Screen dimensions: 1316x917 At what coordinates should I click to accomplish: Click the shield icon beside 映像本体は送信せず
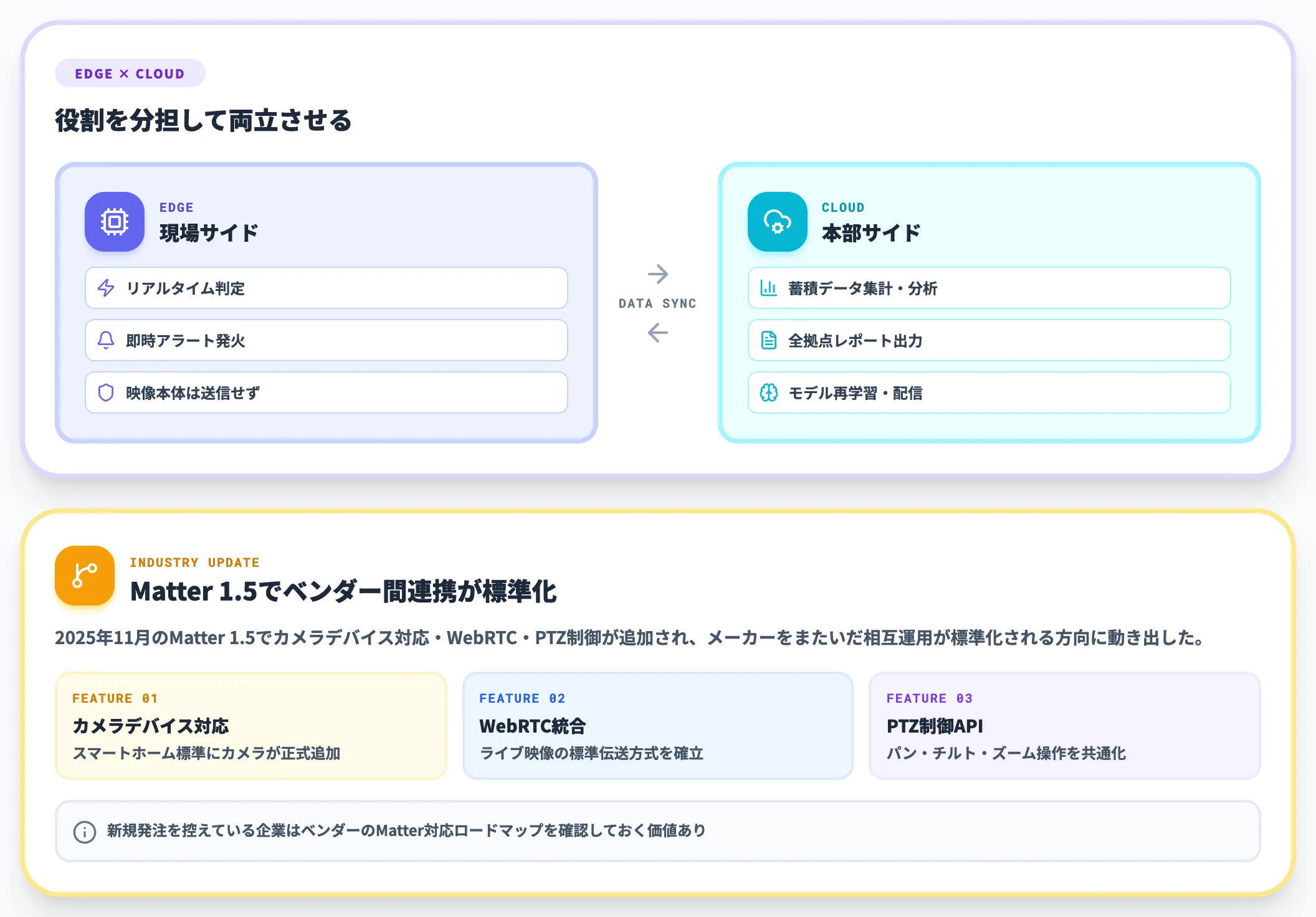pos(106,392)
